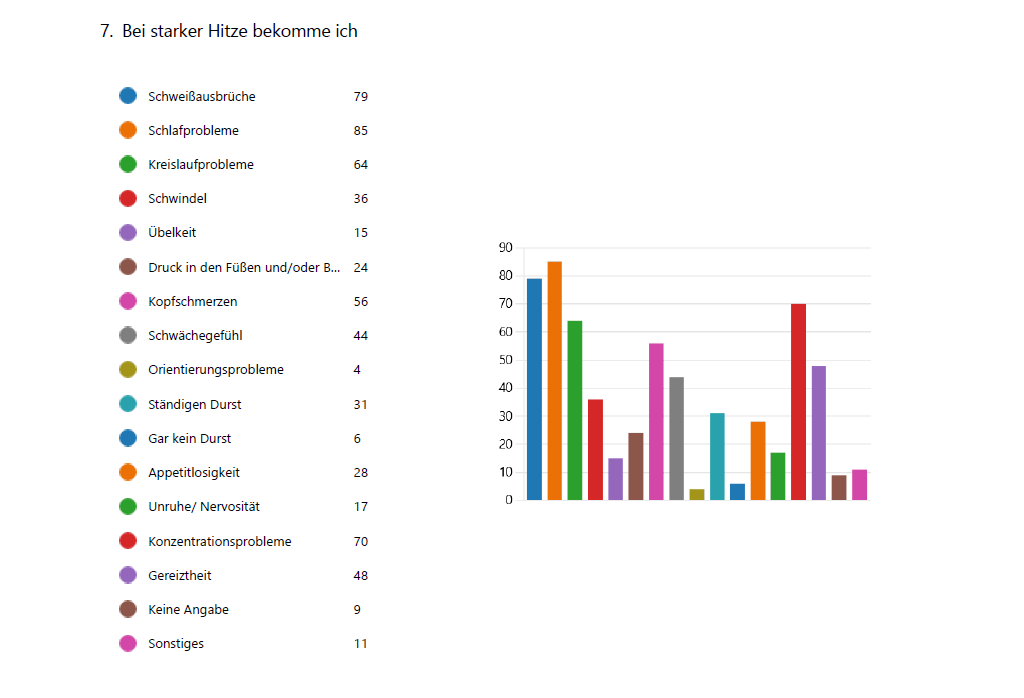This screenshot has width=1024, height=698.
Task: Click the teal bar in the chart
Action: pos(717,456)
